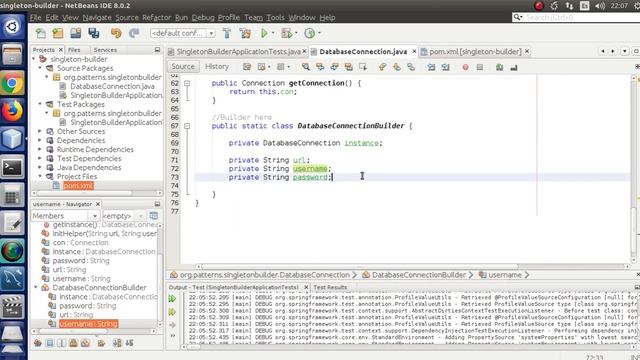Image resolution: width=640 pixels, height=360 pixels.
Task: Switch to the Test Results tab
Action: click(x=330, y=287)
